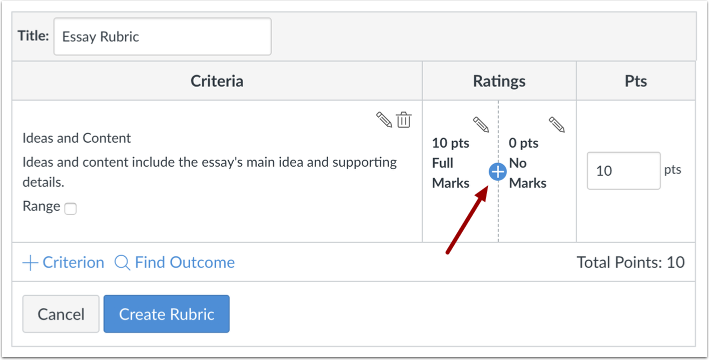Edit the Full Marks rating pencil icon
Viewport: 709px width, 360px height.
coord(481,124)
